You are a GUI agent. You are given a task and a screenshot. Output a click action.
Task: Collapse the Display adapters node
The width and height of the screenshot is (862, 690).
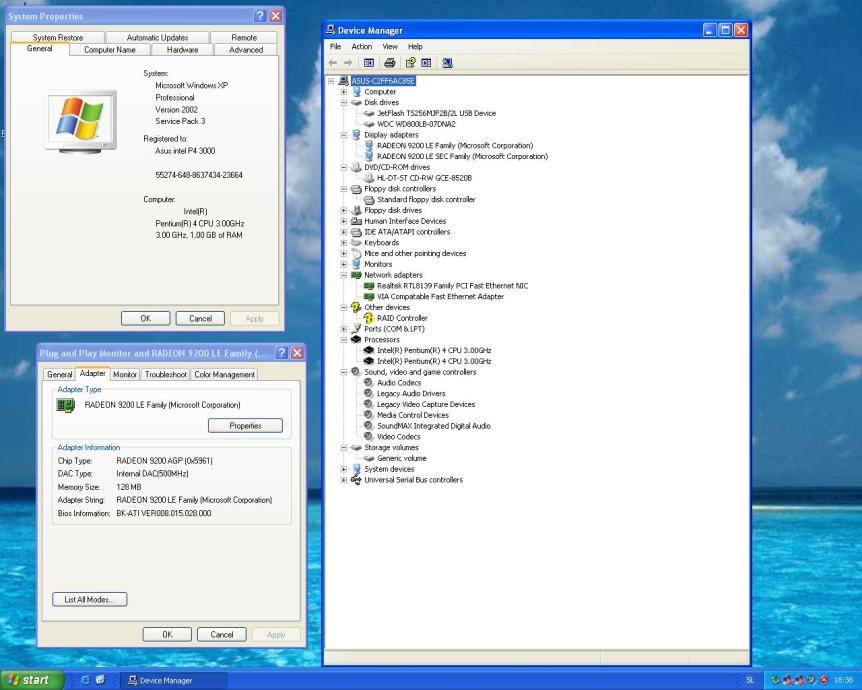click(x=345, y=135)
